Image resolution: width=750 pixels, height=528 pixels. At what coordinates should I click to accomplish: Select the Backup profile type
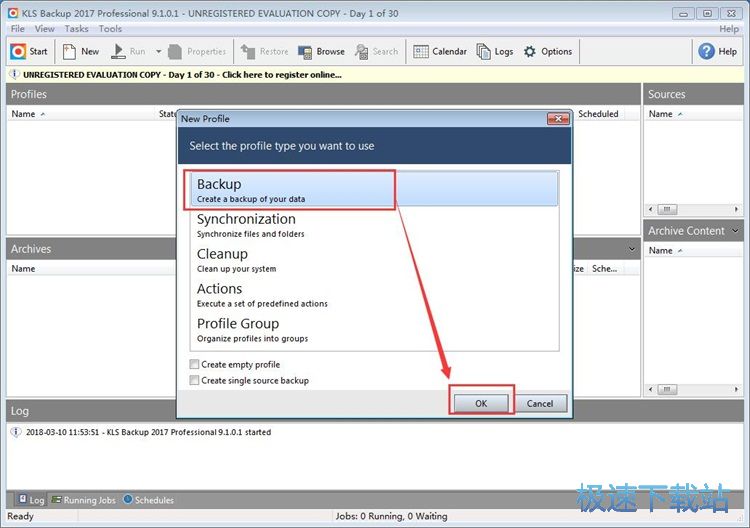point(374,189)
